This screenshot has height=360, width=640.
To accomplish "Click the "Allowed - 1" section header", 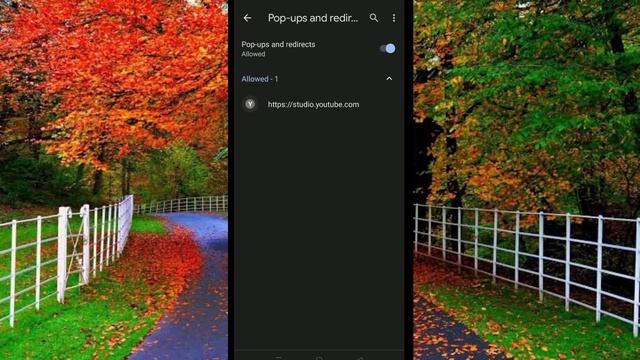I will tap(260, 79).
